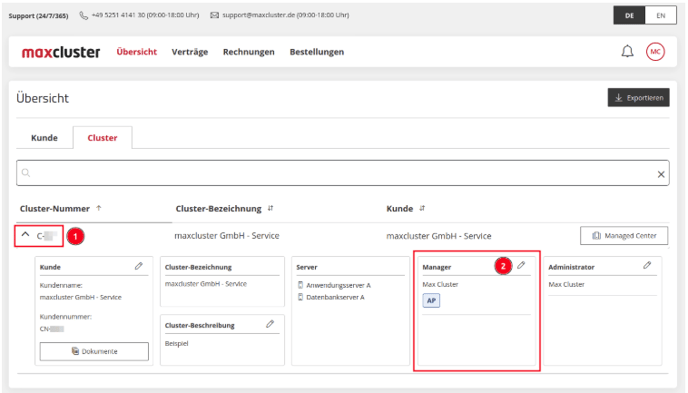Screen dimensions: 688x393
Task: Click into the cluster search field
Action: (x=342, y=173)
